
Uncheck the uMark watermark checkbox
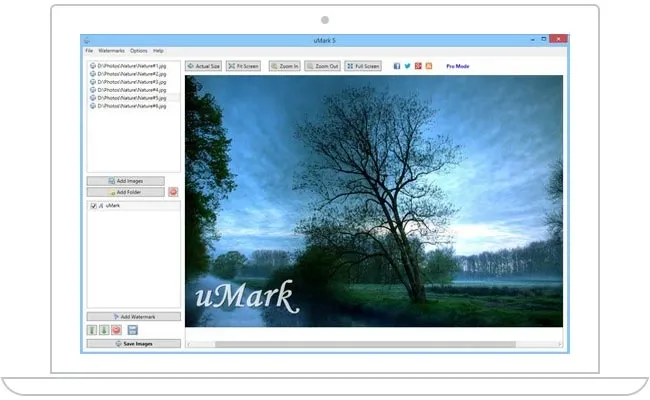pyautogui.click(x=93, y=206)
